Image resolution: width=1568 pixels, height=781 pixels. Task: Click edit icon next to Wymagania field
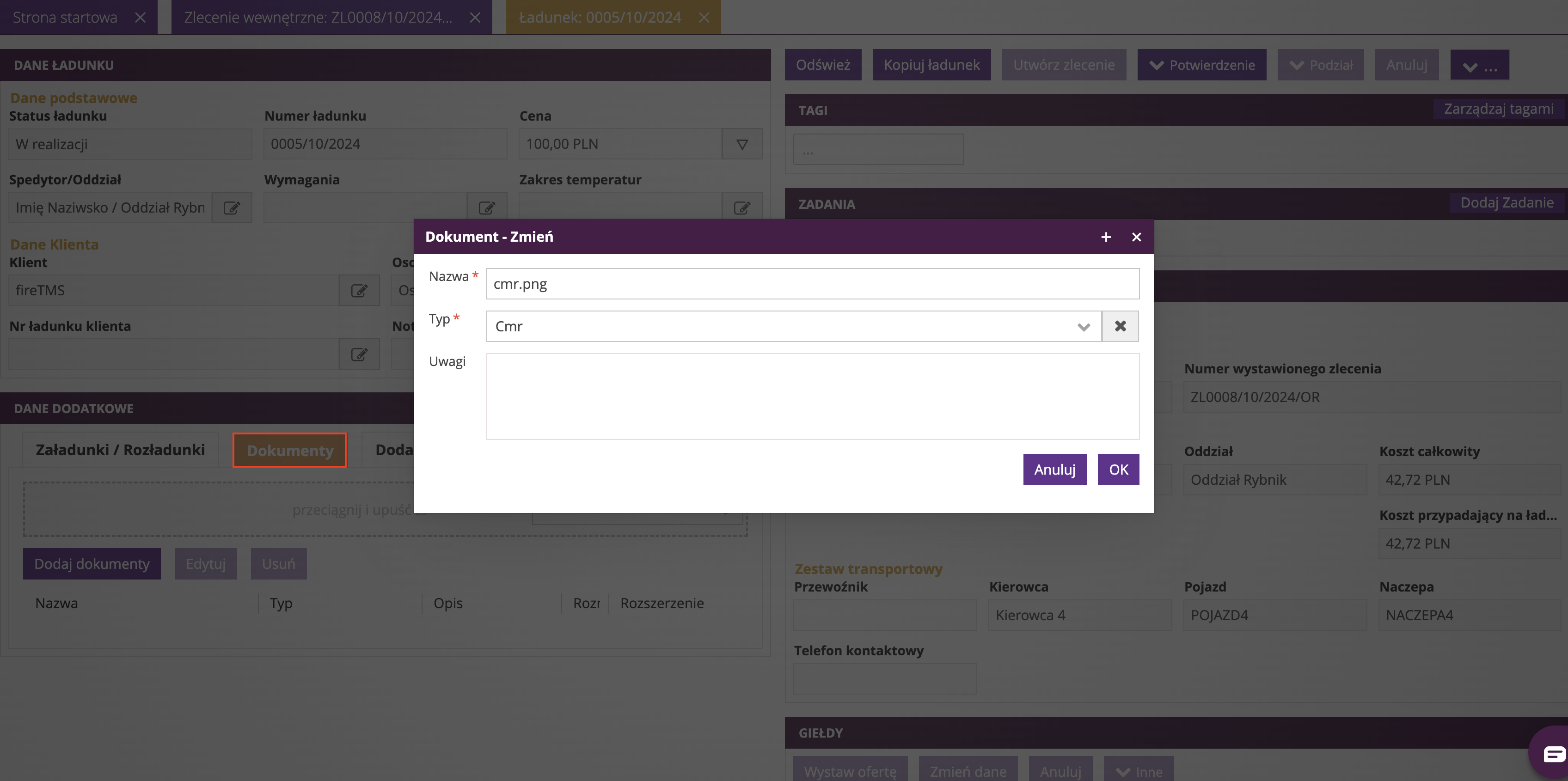(x=486, y=208)
